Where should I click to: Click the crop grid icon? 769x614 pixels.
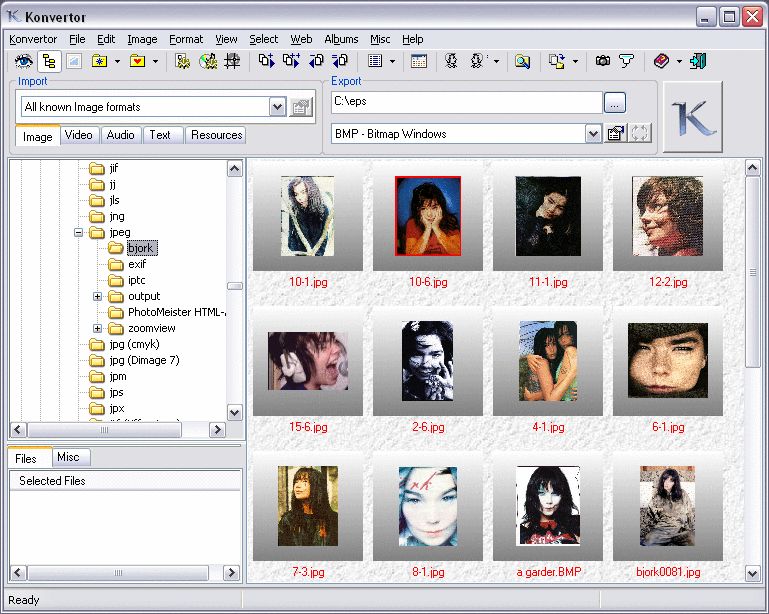click(232, 61)
